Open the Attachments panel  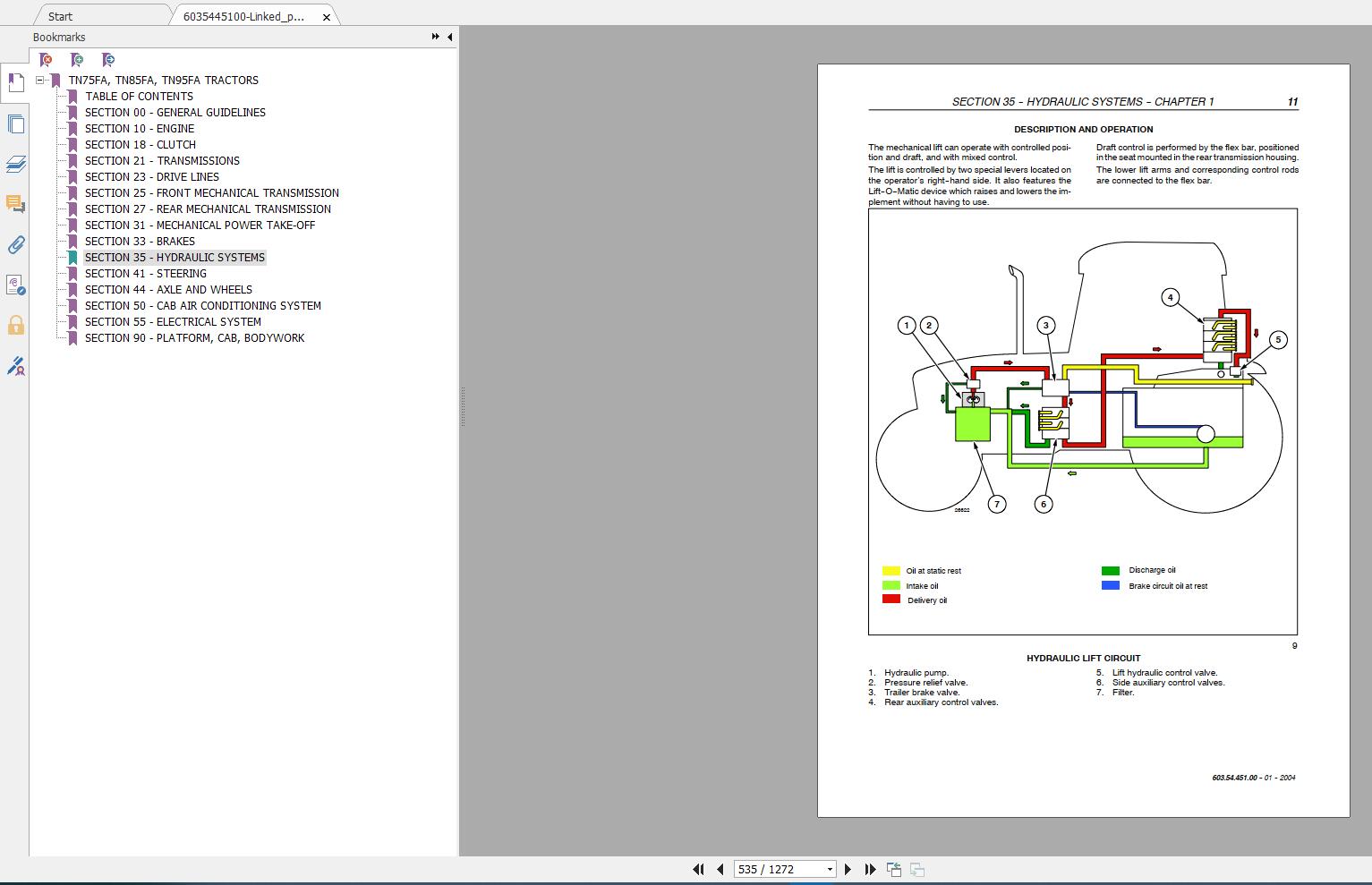[x=15, y=245]
